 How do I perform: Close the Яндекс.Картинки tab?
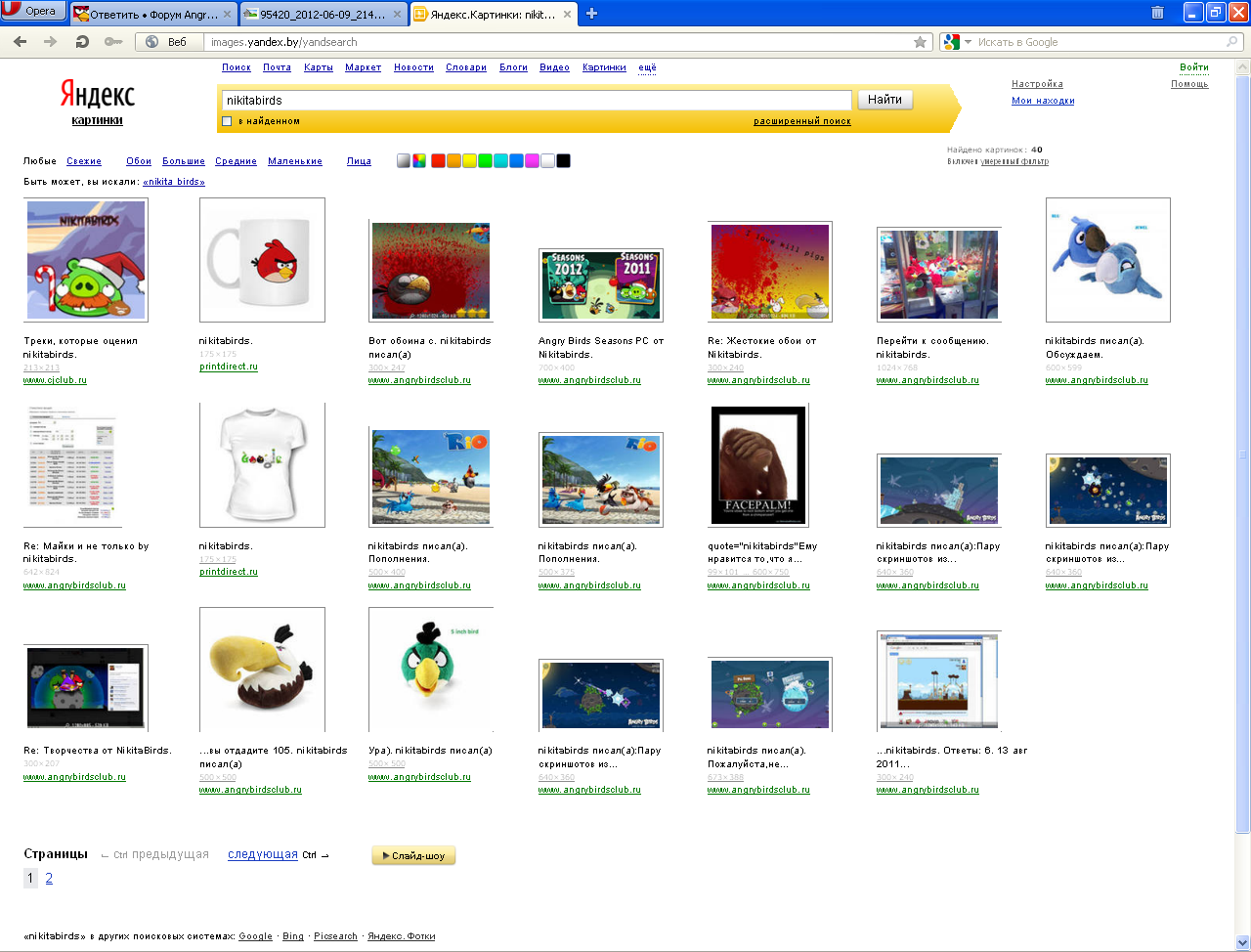(x=567, y=15)
